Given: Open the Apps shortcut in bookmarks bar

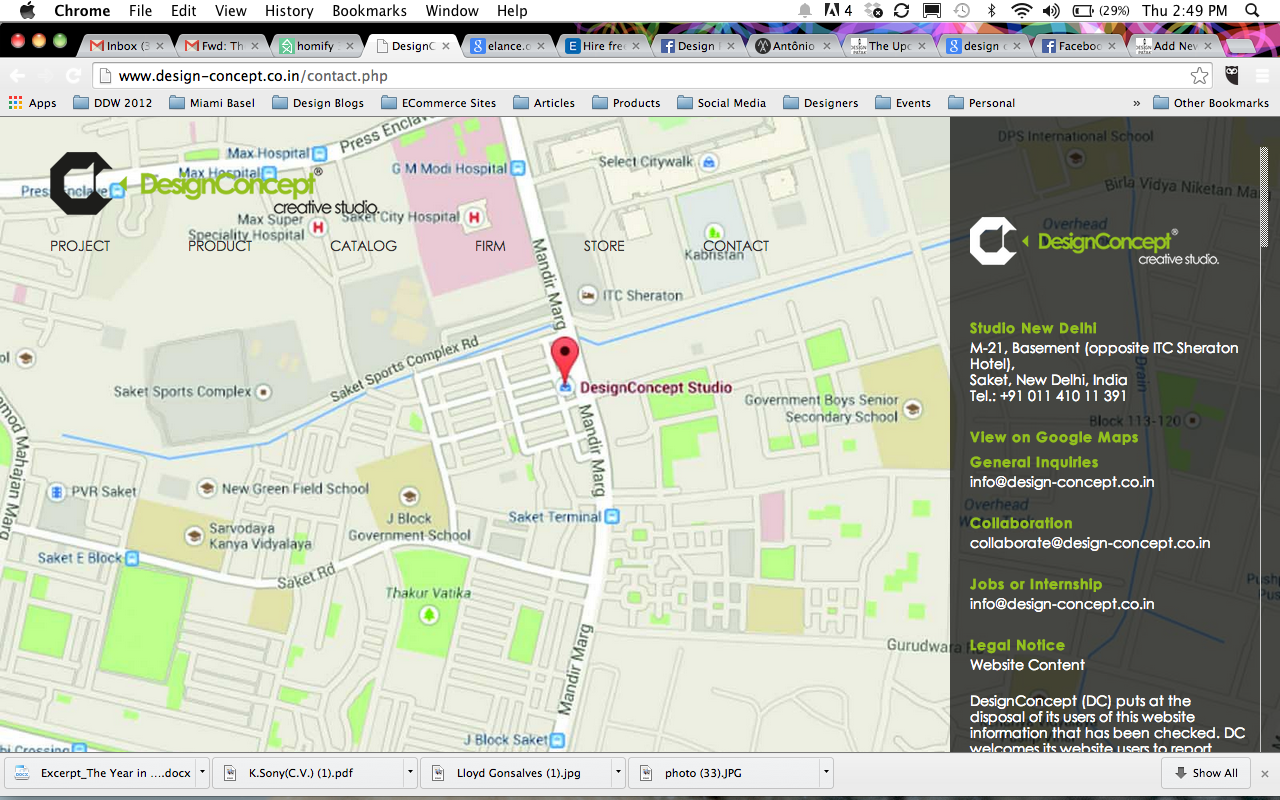Looking at the screenshot, I should (x=33, y=102).
